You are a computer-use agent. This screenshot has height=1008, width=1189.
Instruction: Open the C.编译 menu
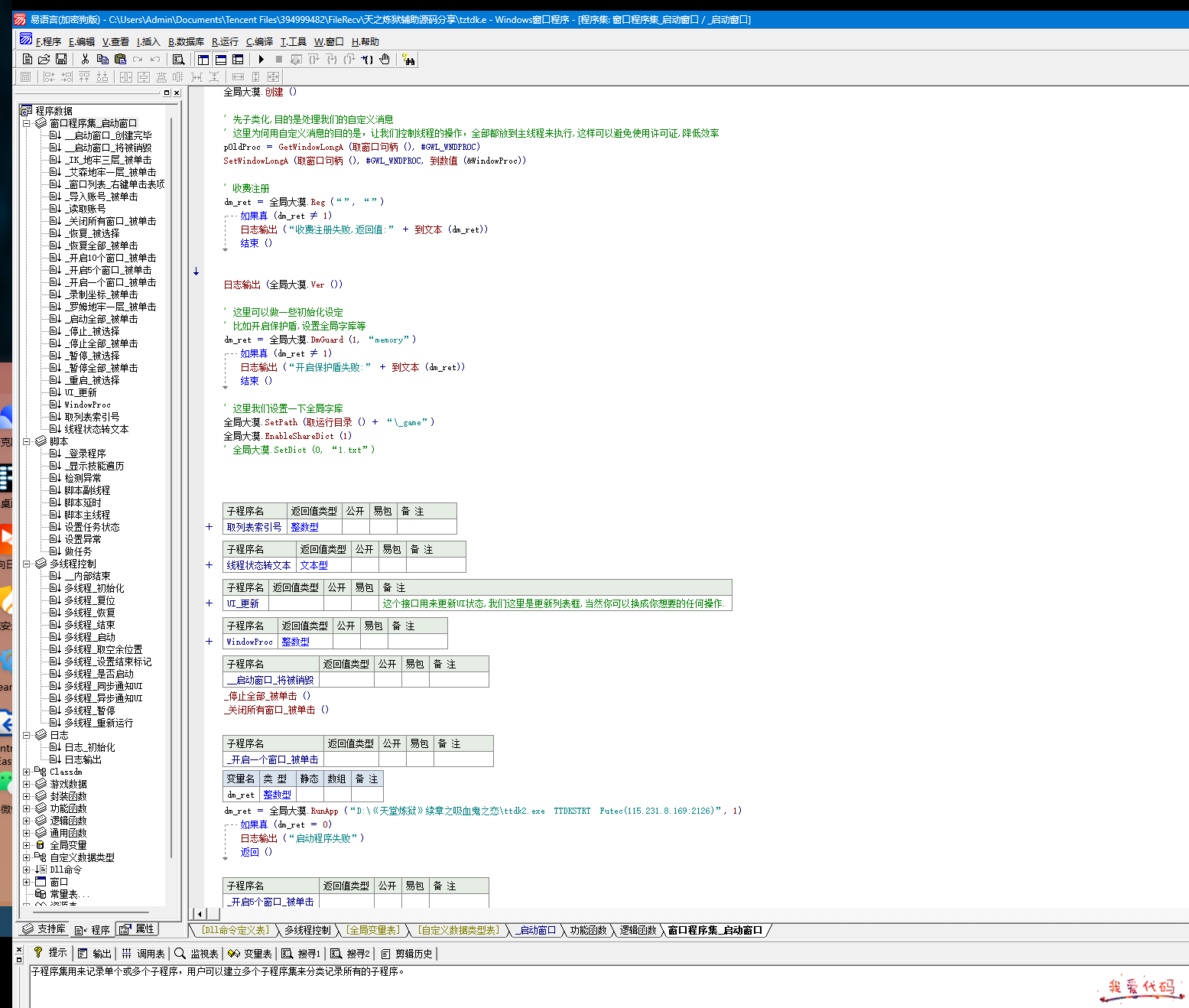[259, 42]
